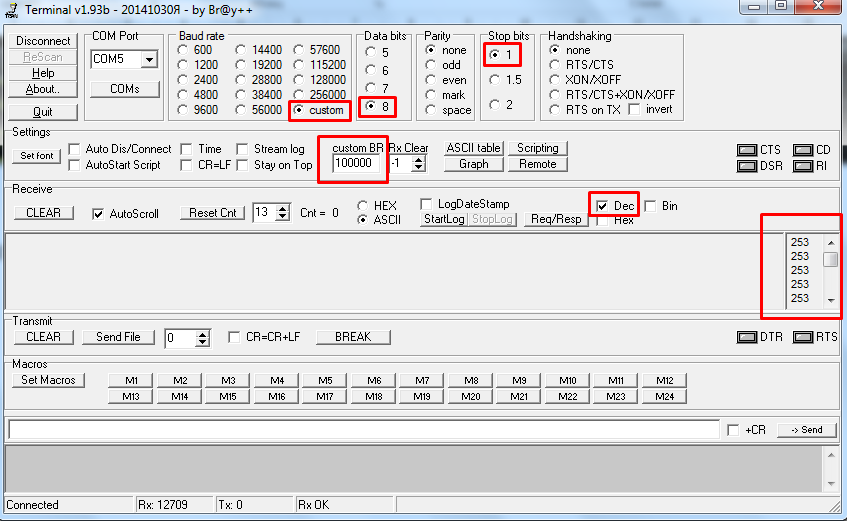Increase the transmit delay spinner value
847x521 pixels.
point(203,335)
